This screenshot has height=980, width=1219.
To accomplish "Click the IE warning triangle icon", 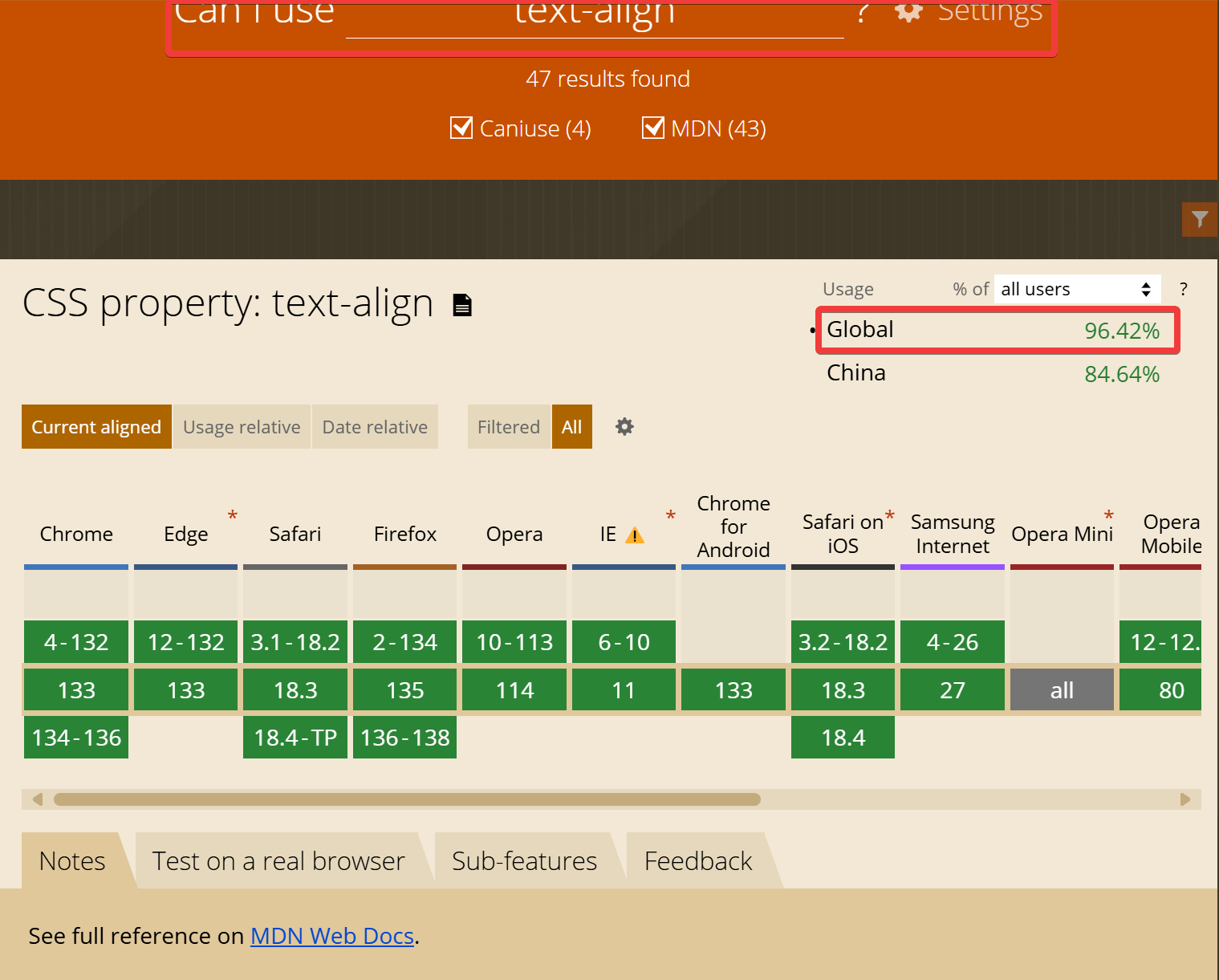I will [x=635, y=535].
